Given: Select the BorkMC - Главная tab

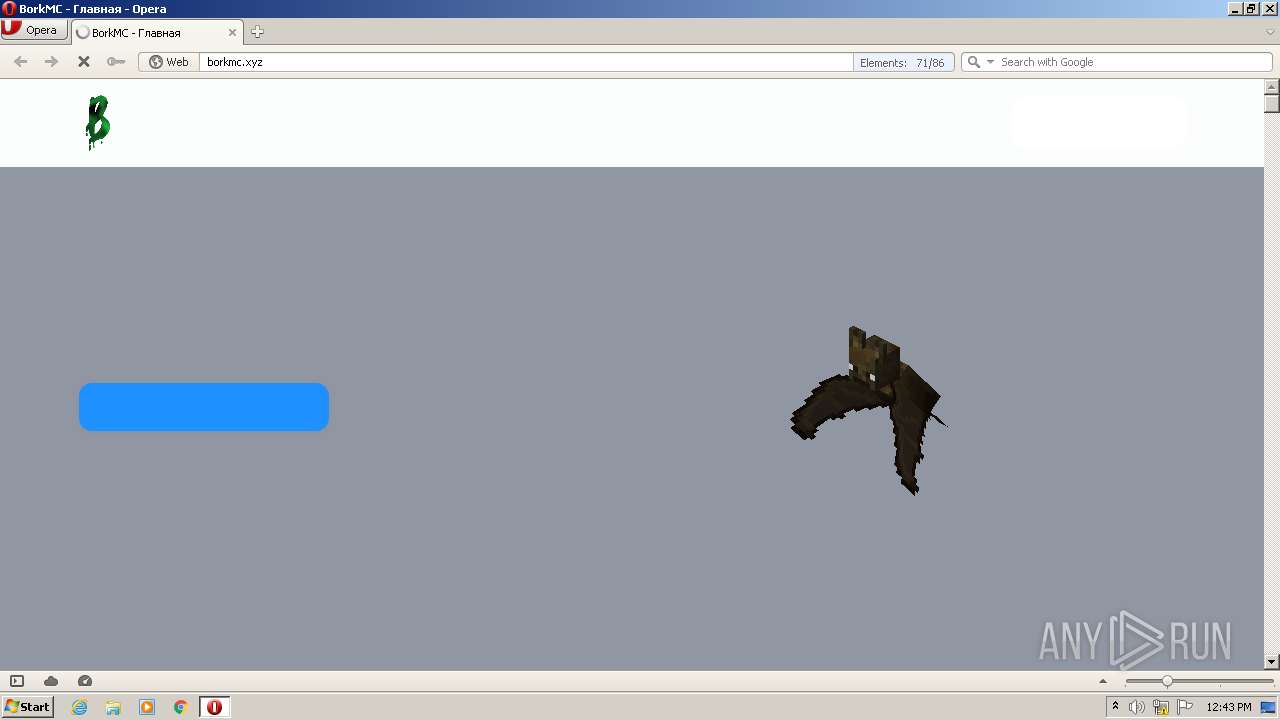Looking at the screenshot, I should (x=157, y=32).
